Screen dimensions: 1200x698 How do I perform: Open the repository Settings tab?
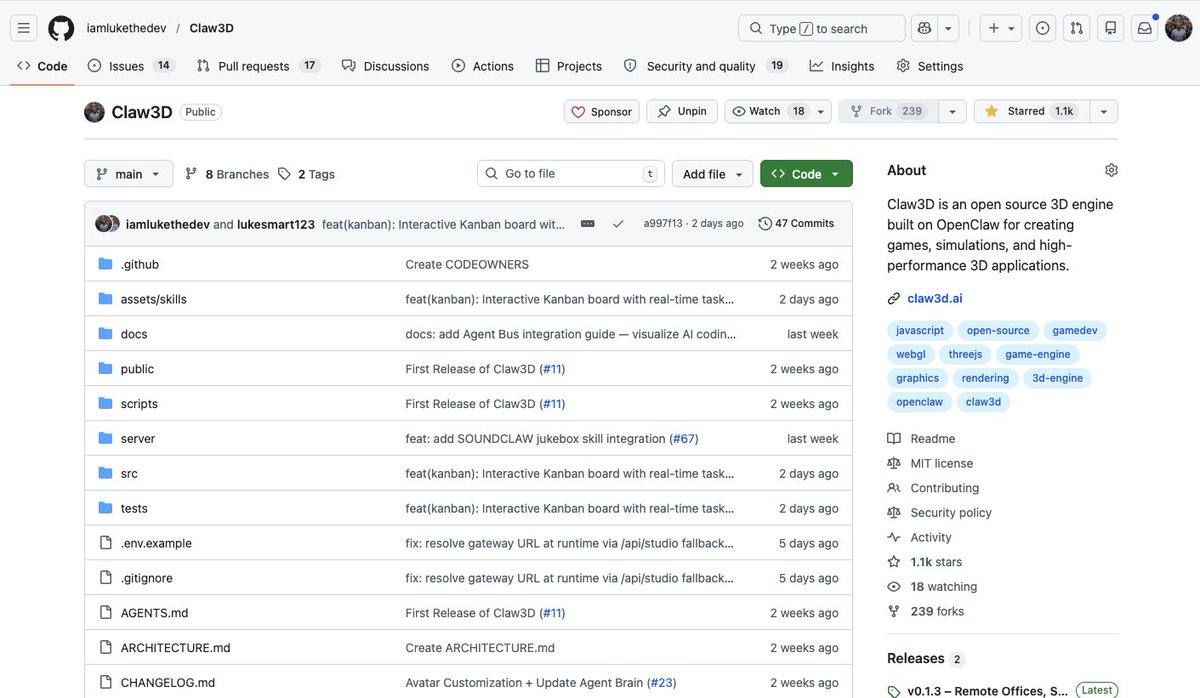[x=929, y=66]
